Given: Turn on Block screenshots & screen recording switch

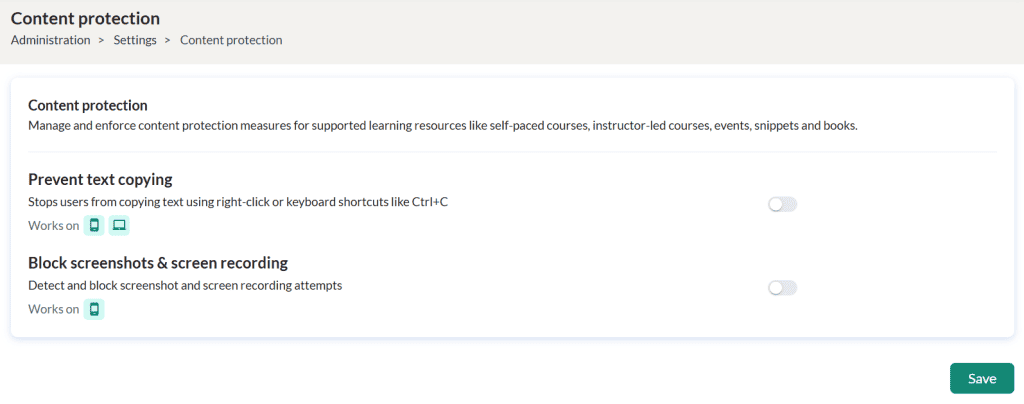Looking at the screenshot, I should coord(782,288).
